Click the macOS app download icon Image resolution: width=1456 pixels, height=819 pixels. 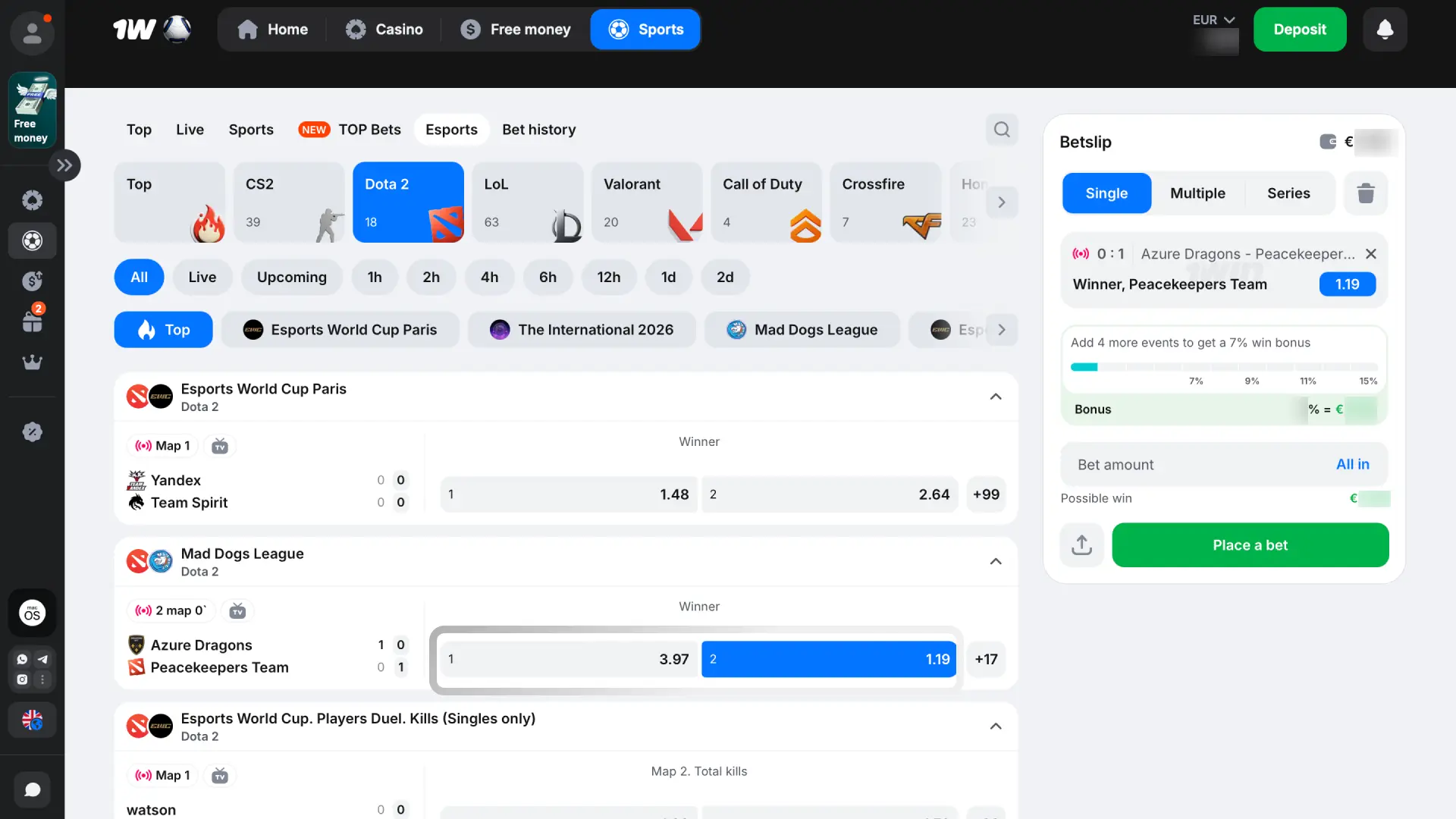pos(32,613)
